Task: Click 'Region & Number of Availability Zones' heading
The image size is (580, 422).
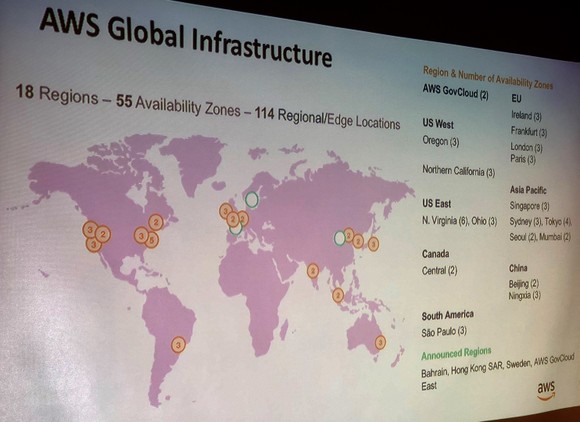Action: click(x=488, y=78)
